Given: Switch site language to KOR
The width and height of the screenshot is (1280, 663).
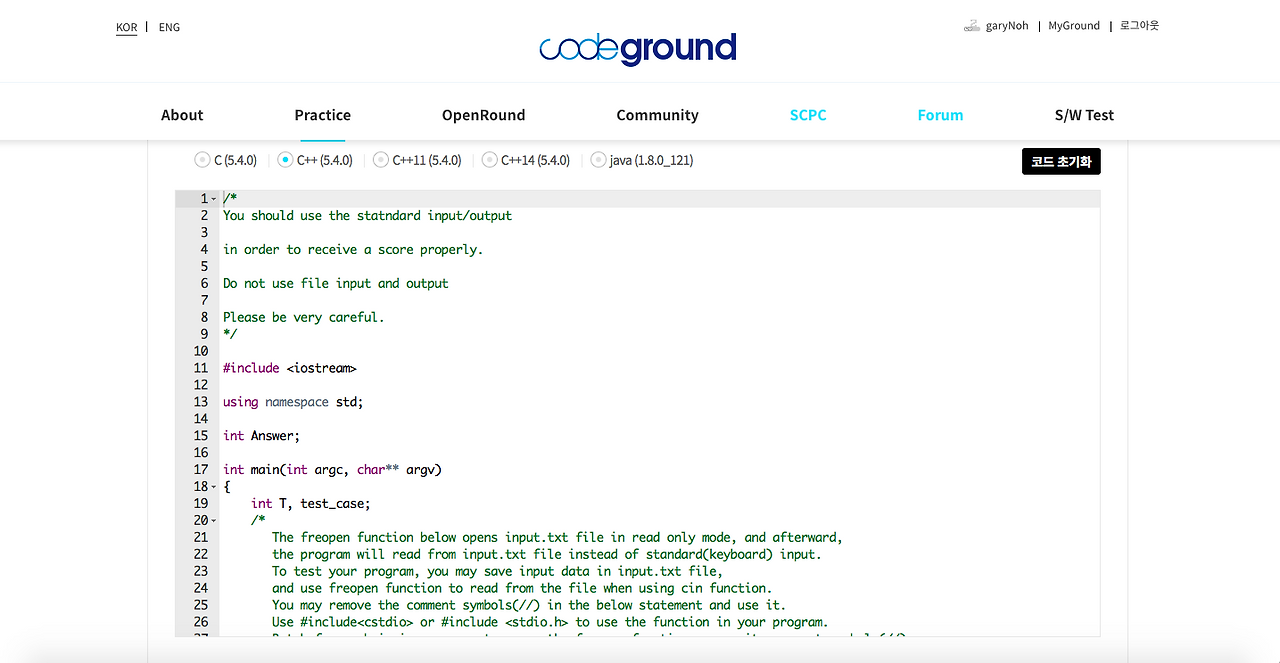Looking at the screenshot, I should pyautogui.click(x=127, y=27).
